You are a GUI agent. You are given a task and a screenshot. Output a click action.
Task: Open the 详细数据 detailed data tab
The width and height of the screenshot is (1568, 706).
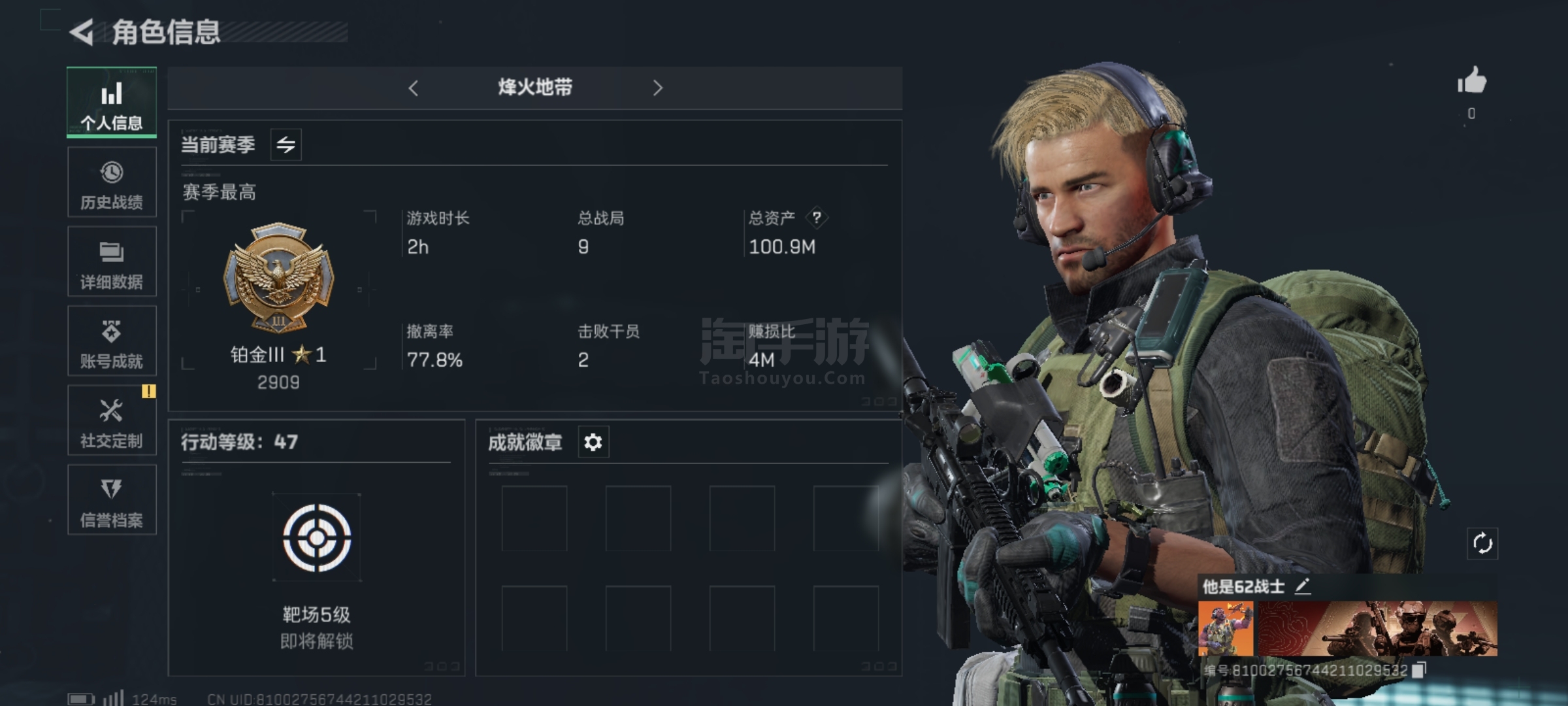pos(112,261)
